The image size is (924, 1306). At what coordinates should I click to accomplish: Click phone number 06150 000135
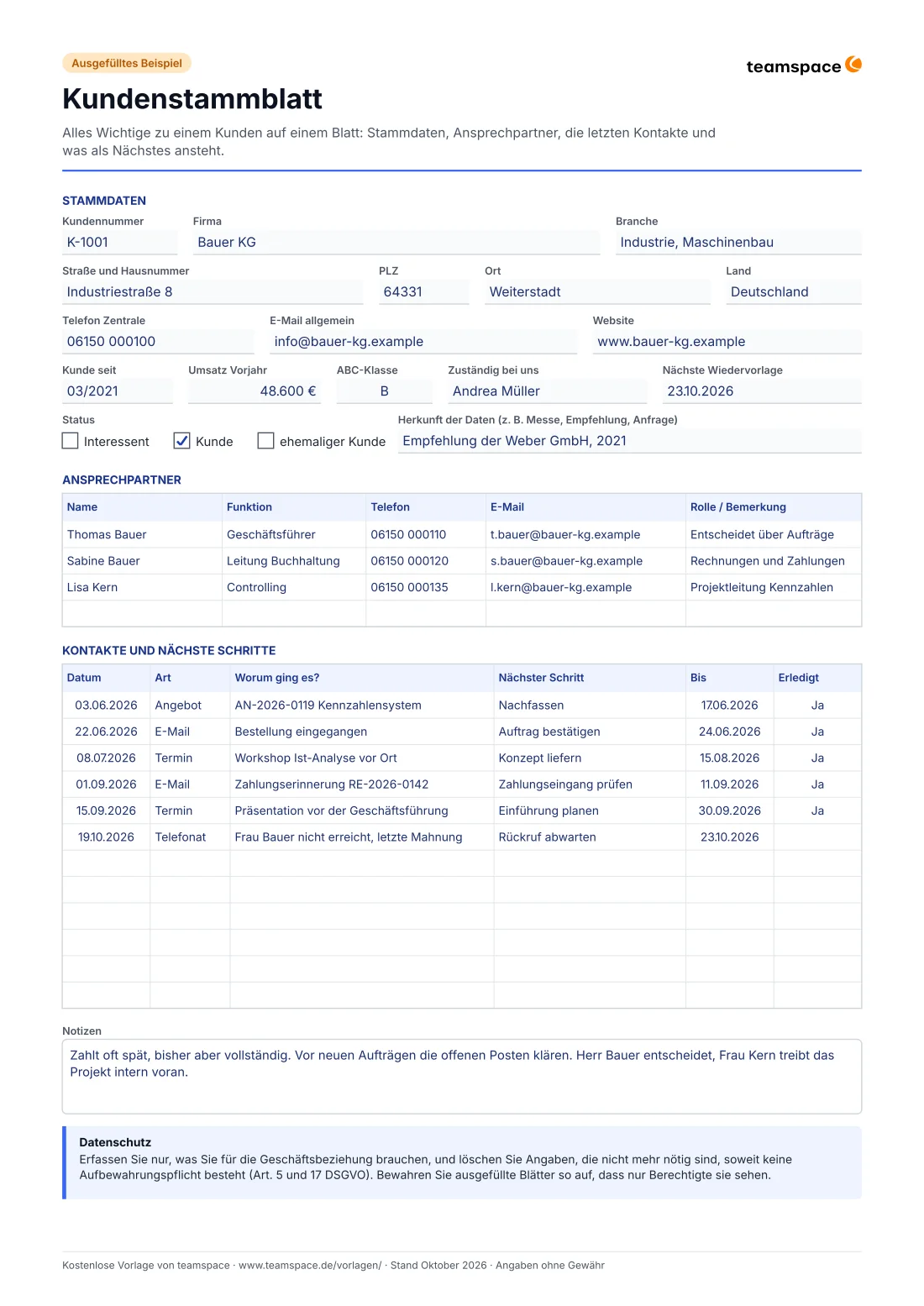409,587
